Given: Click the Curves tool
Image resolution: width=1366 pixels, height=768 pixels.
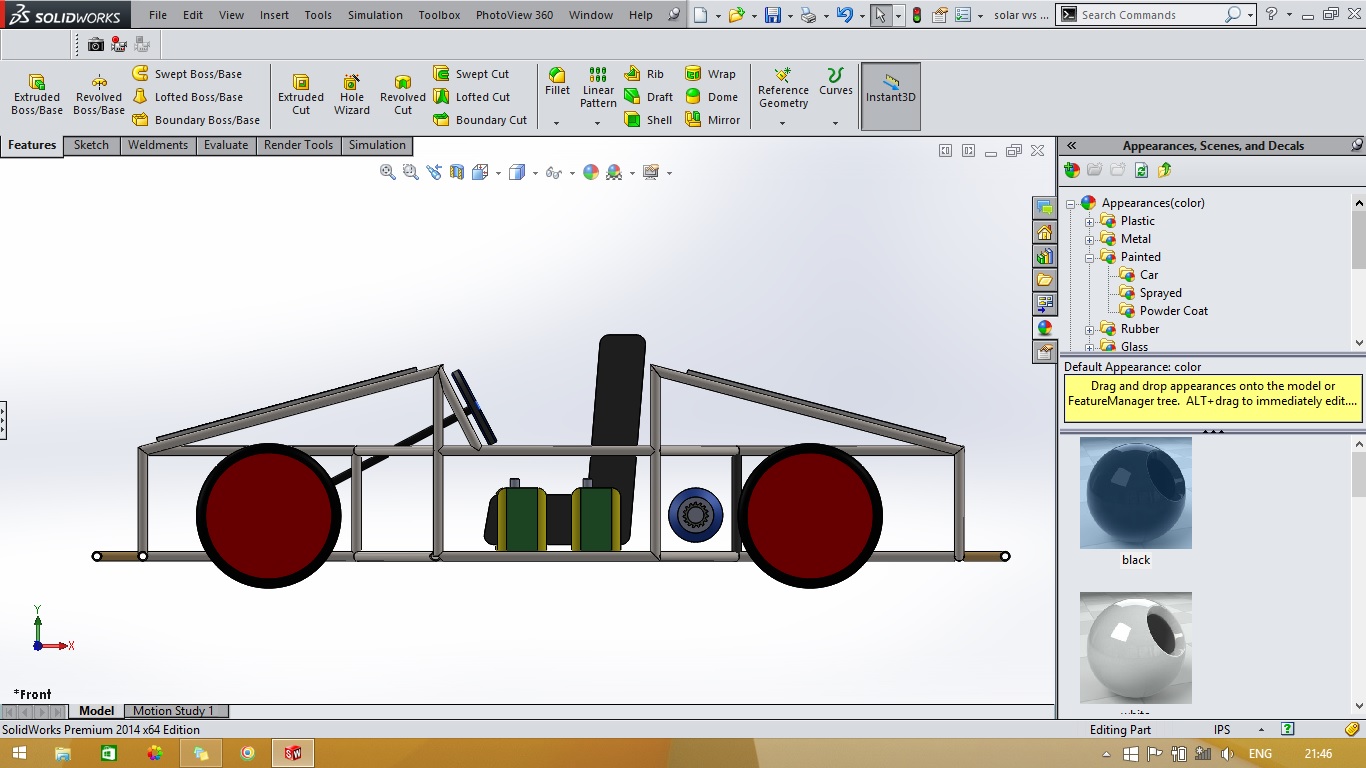Looking at the screenshot, I should pyautogui.click(x=836, y=82).
